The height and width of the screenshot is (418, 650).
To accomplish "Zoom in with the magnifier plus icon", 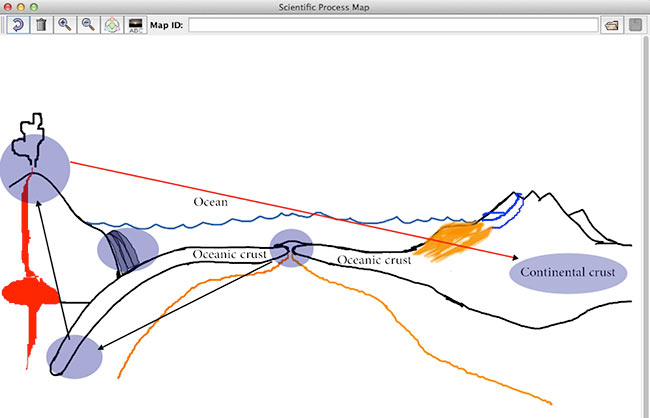I will 64,25.
